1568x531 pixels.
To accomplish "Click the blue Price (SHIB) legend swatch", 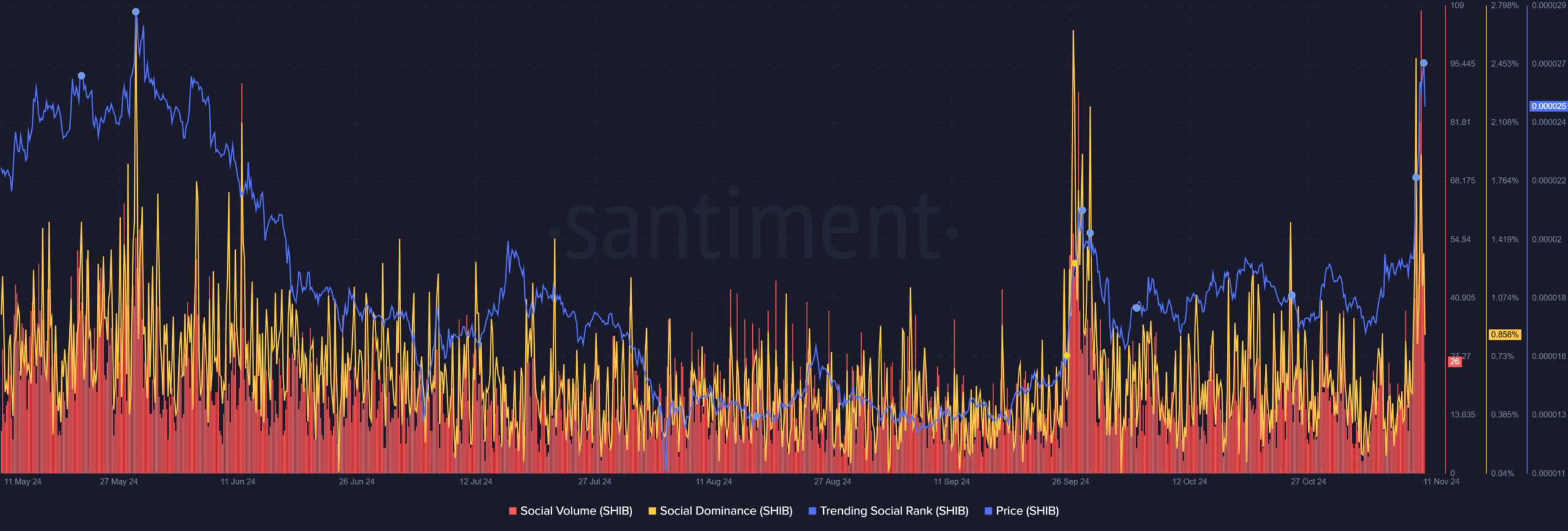I will pyautogui.click(x=988, y=511).
